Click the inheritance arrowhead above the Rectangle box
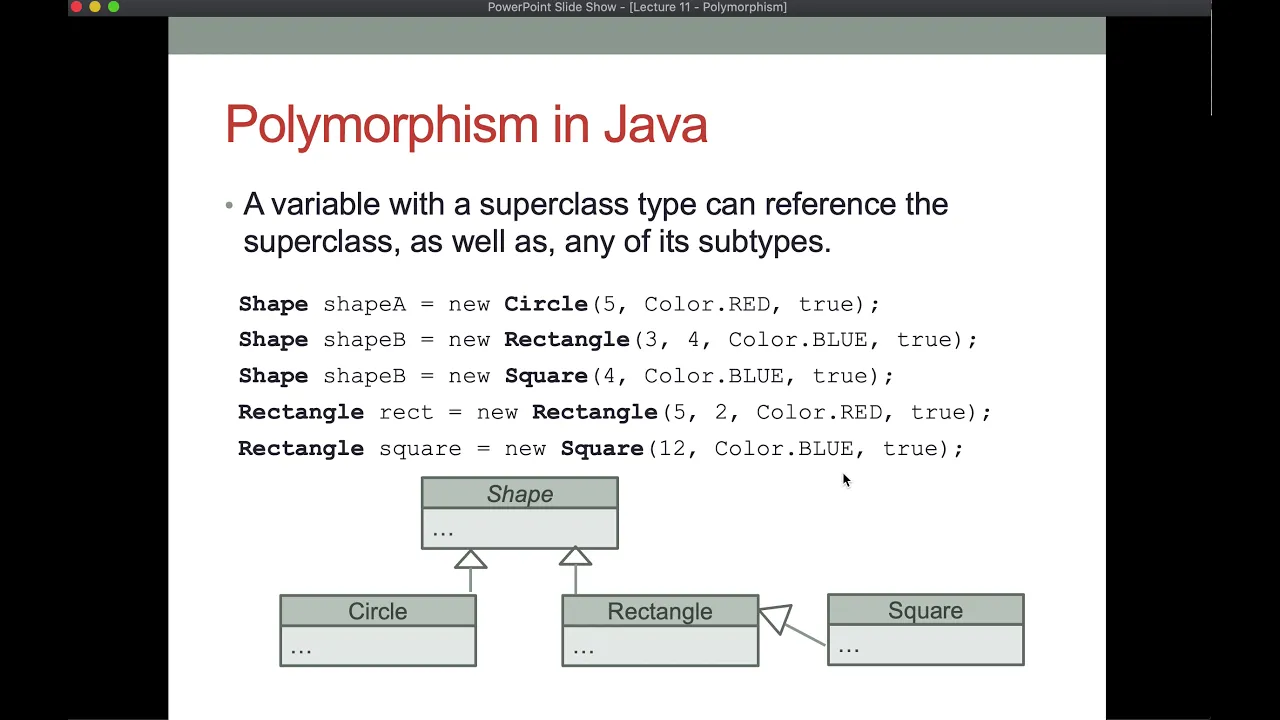Viewport: 1280px width, 720px height. [x=575, y=558]
